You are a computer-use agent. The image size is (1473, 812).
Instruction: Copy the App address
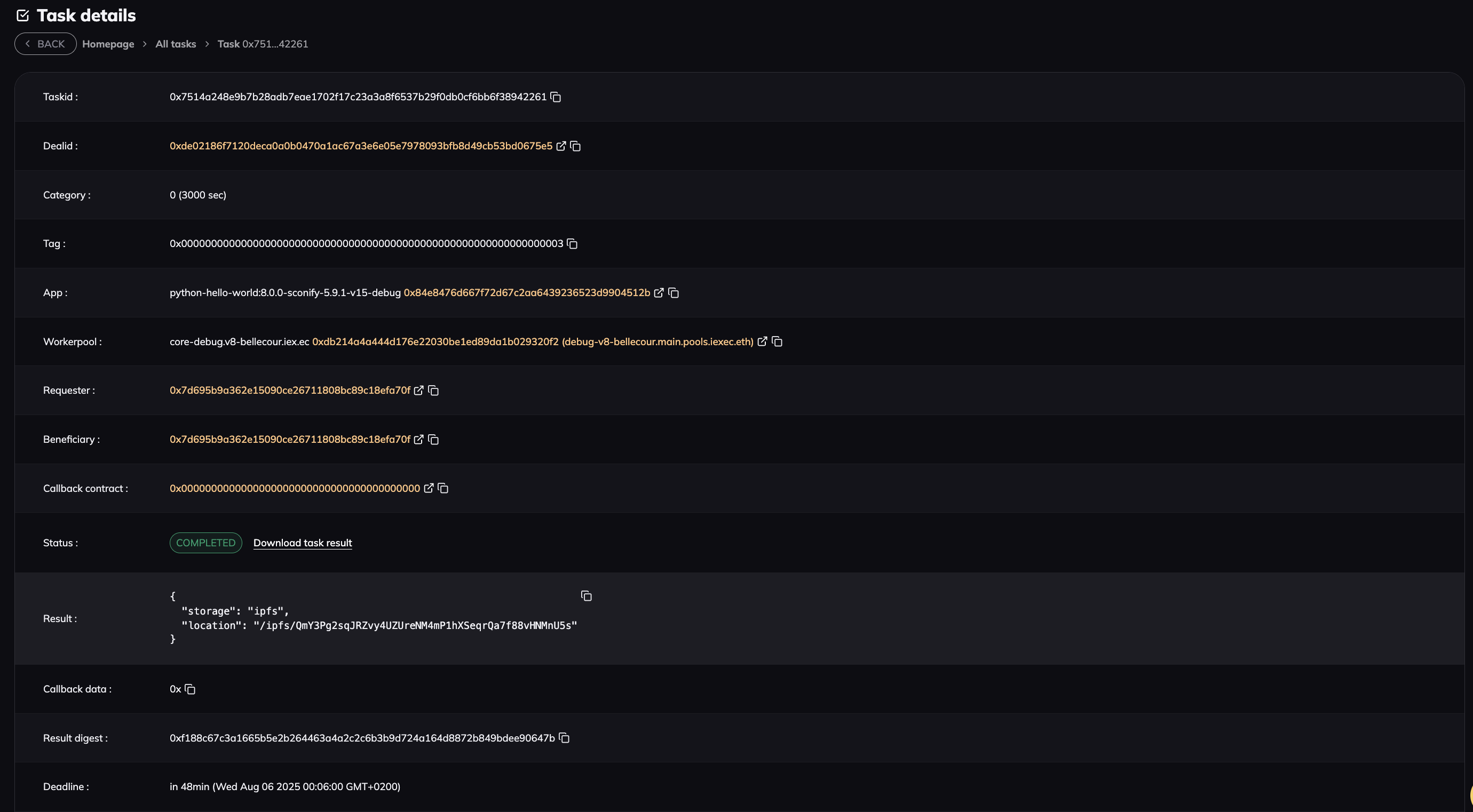tap(674, 293)
